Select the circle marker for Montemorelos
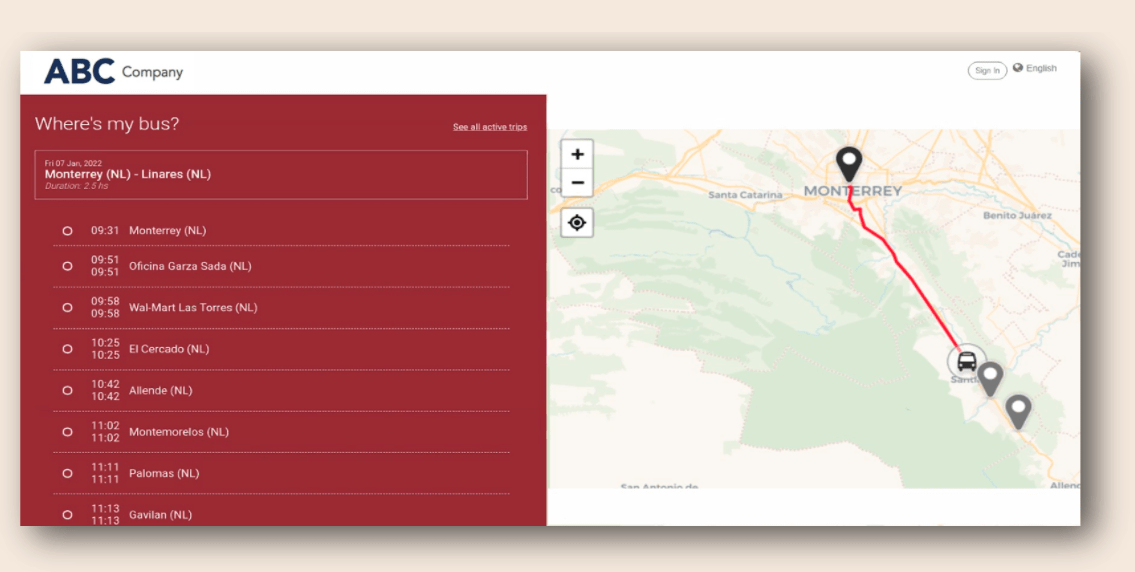Screen dimensions: 1135x572 (67, 432)
